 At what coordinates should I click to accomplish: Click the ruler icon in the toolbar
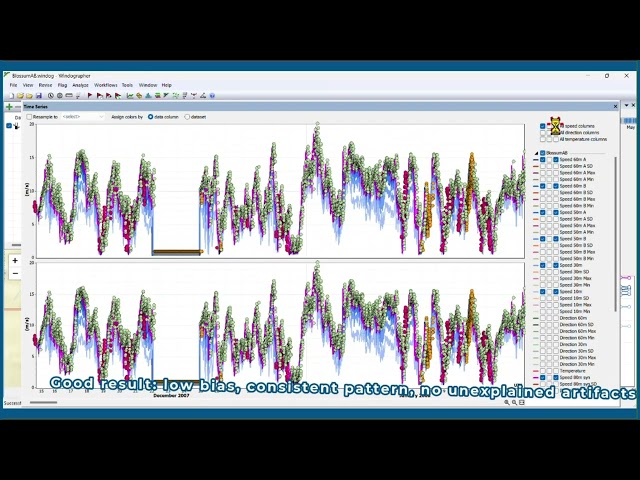pyautogui.click(x=69, y=96)
